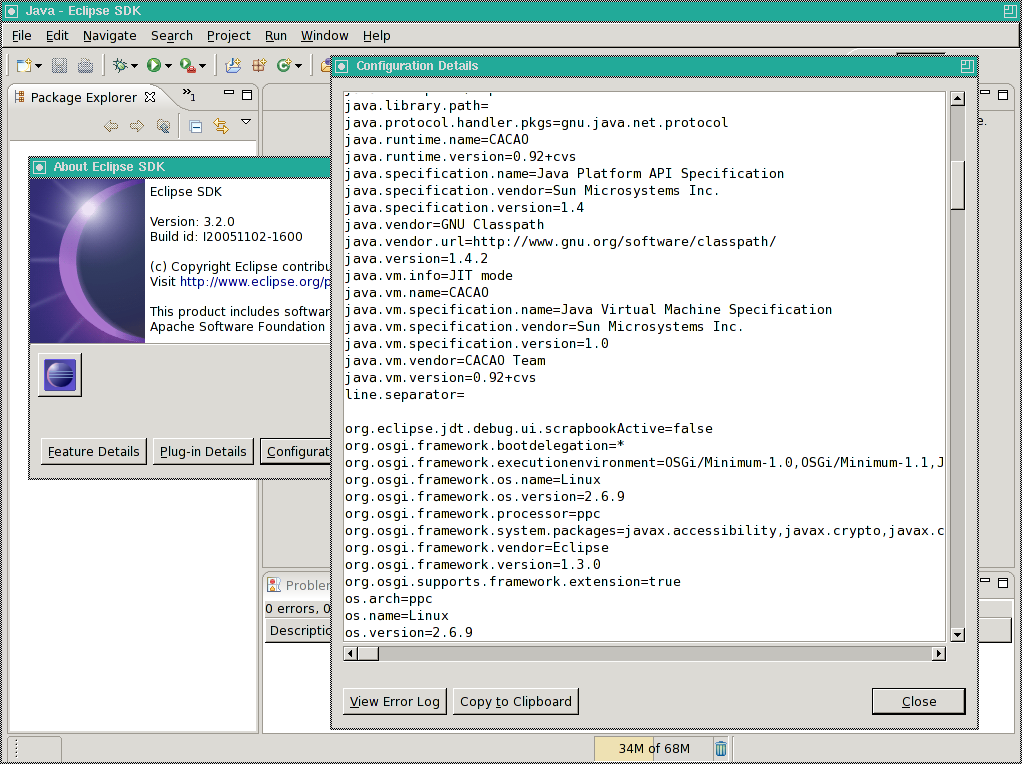Click the 'Build id: I20051102-1600' text
The height and width of the screenshot is (764, 1022).
pos(226,237)
